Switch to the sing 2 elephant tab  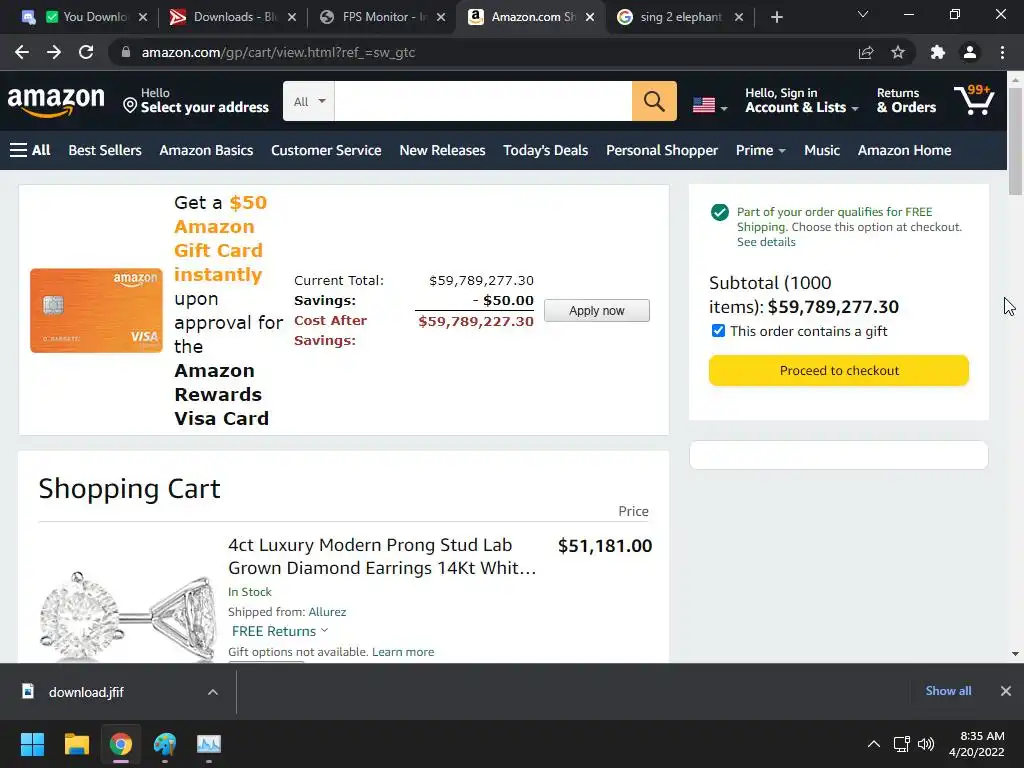[679, 17]
